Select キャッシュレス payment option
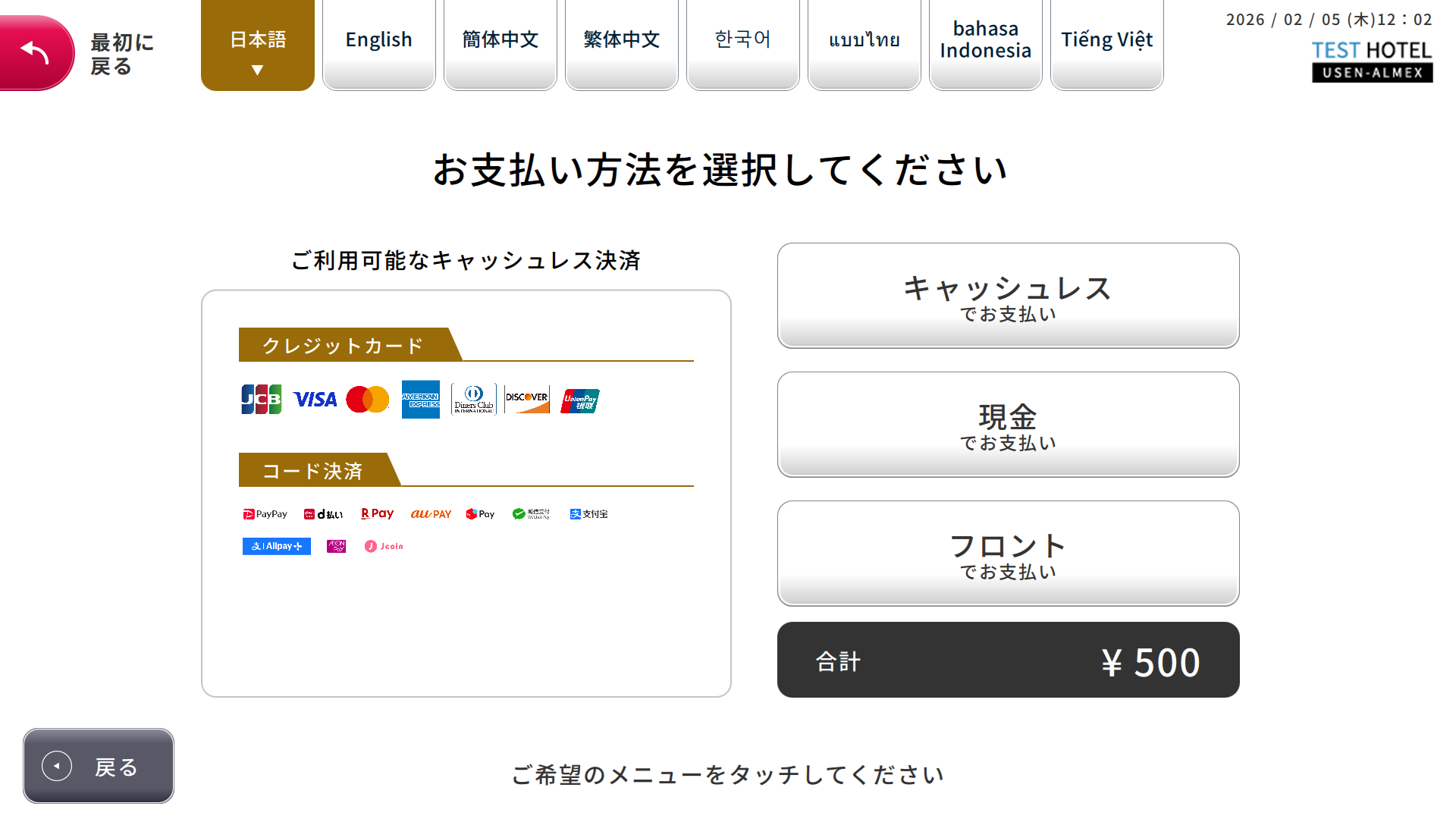This screenshot has width=1456, height=819. (x=1008, y=296)
